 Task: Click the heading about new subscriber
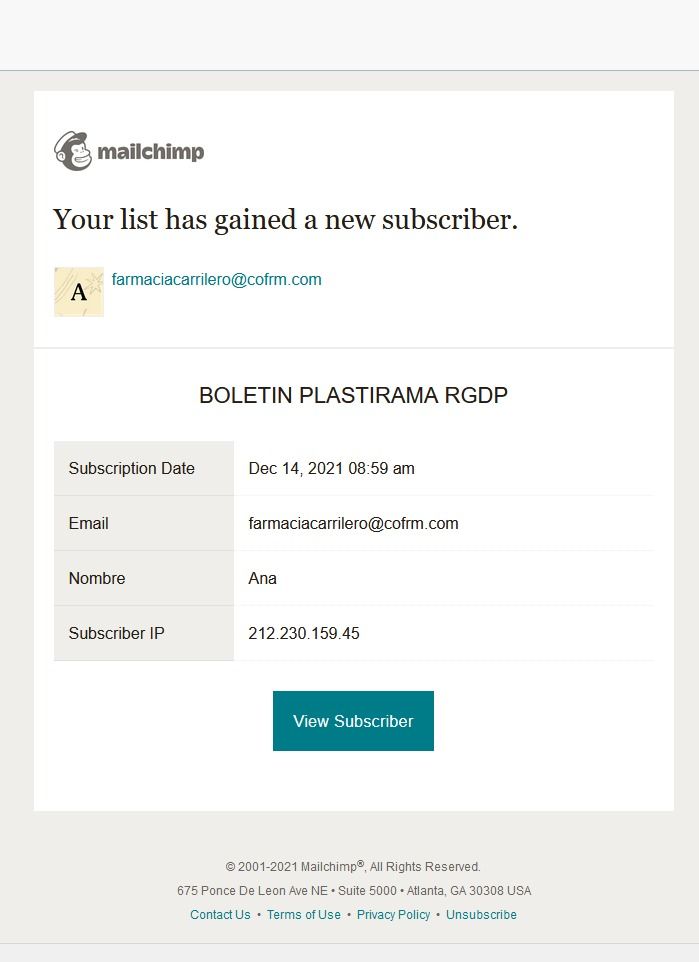click(285, 220)
